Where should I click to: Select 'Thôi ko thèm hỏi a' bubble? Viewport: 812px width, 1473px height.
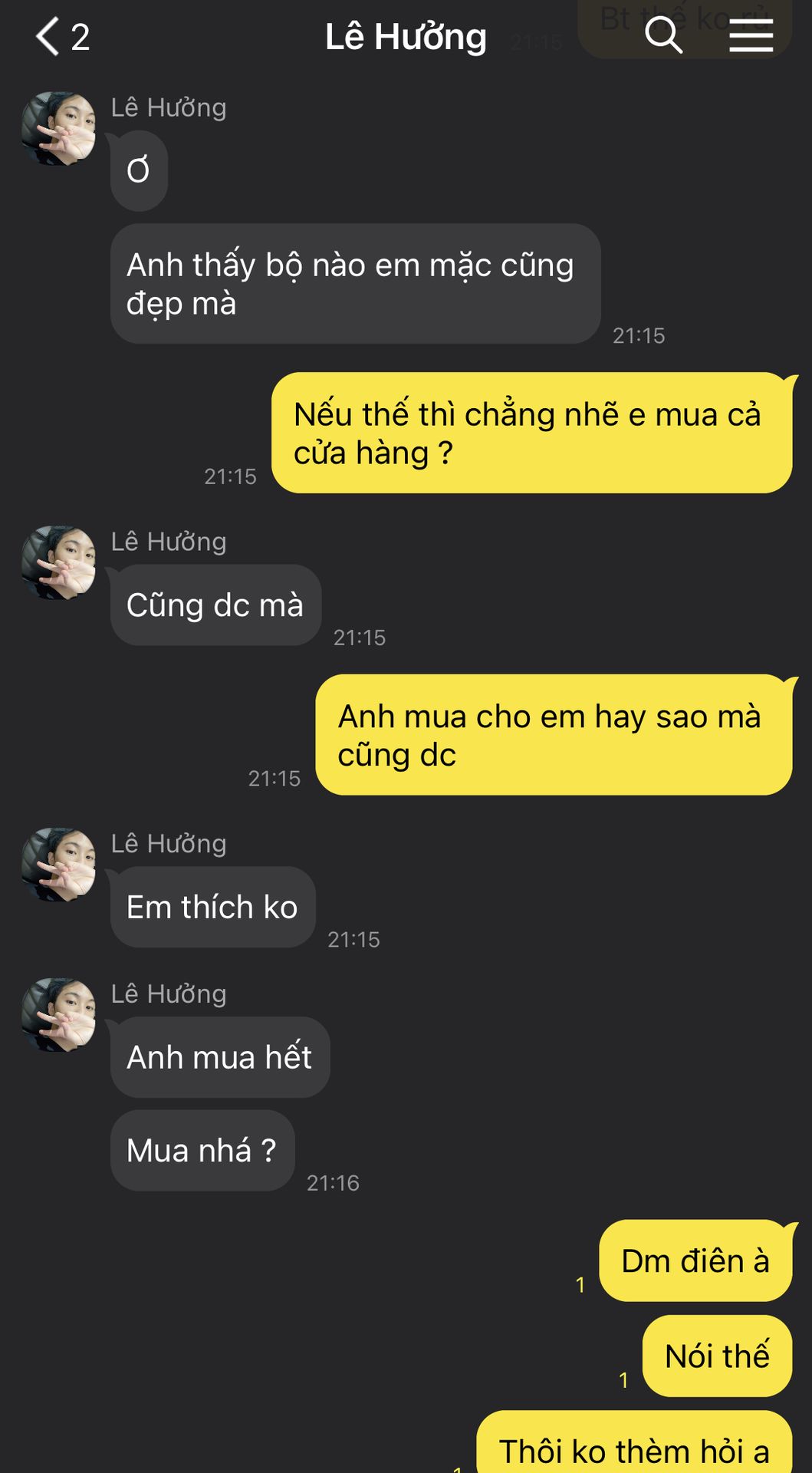pyautogui.click(x=634, y=1442)
